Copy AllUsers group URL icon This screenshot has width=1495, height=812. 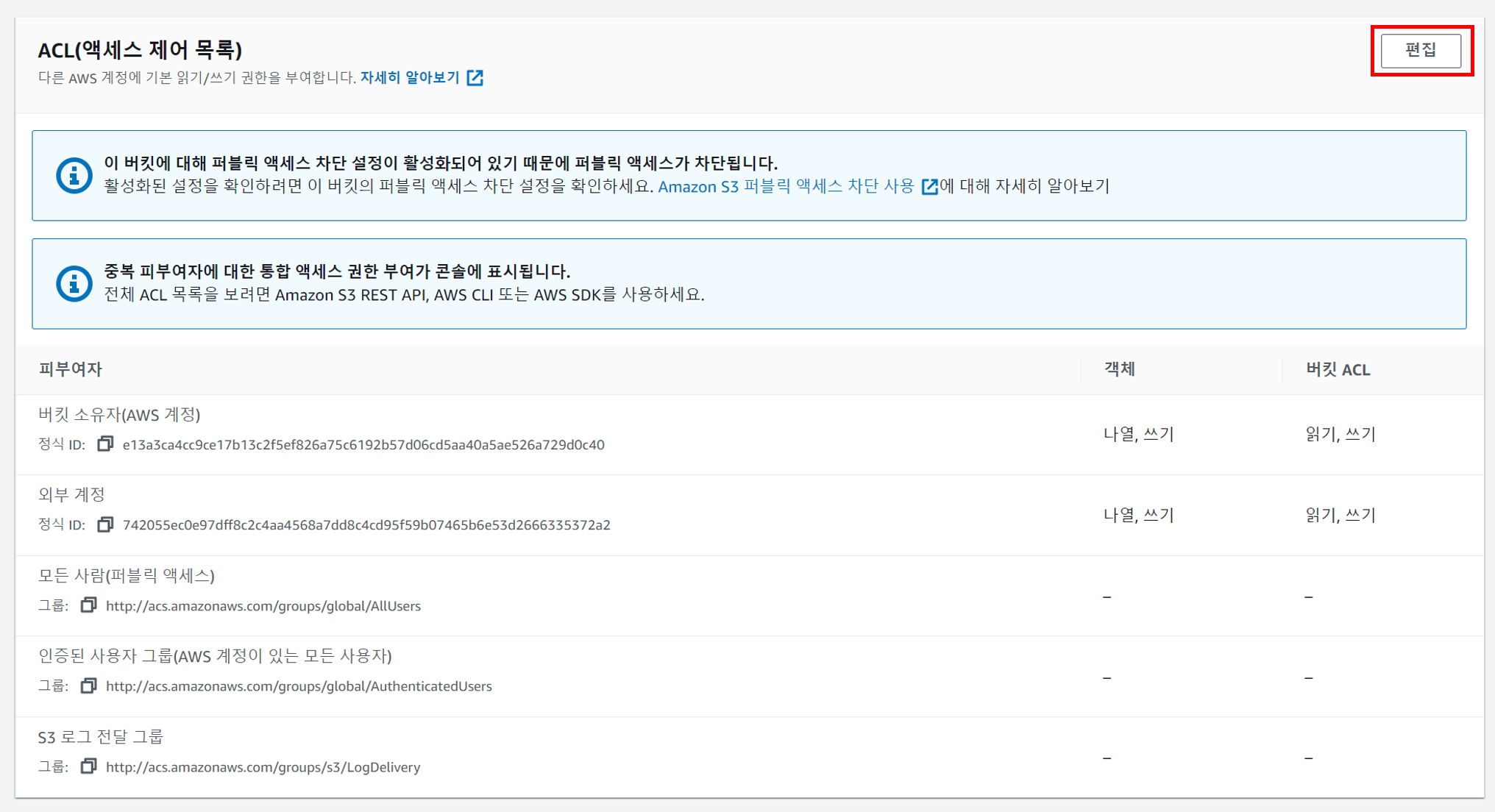[x=88, y=605]
